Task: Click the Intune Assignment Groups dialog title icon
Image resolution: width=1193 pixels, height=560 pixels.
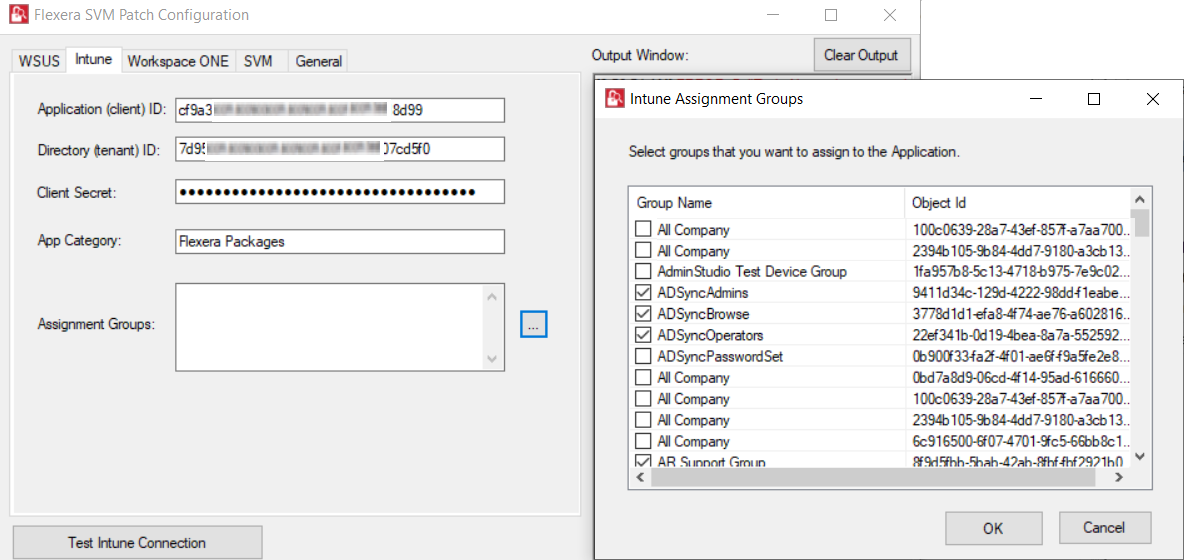Action: [x=614, y=99]
